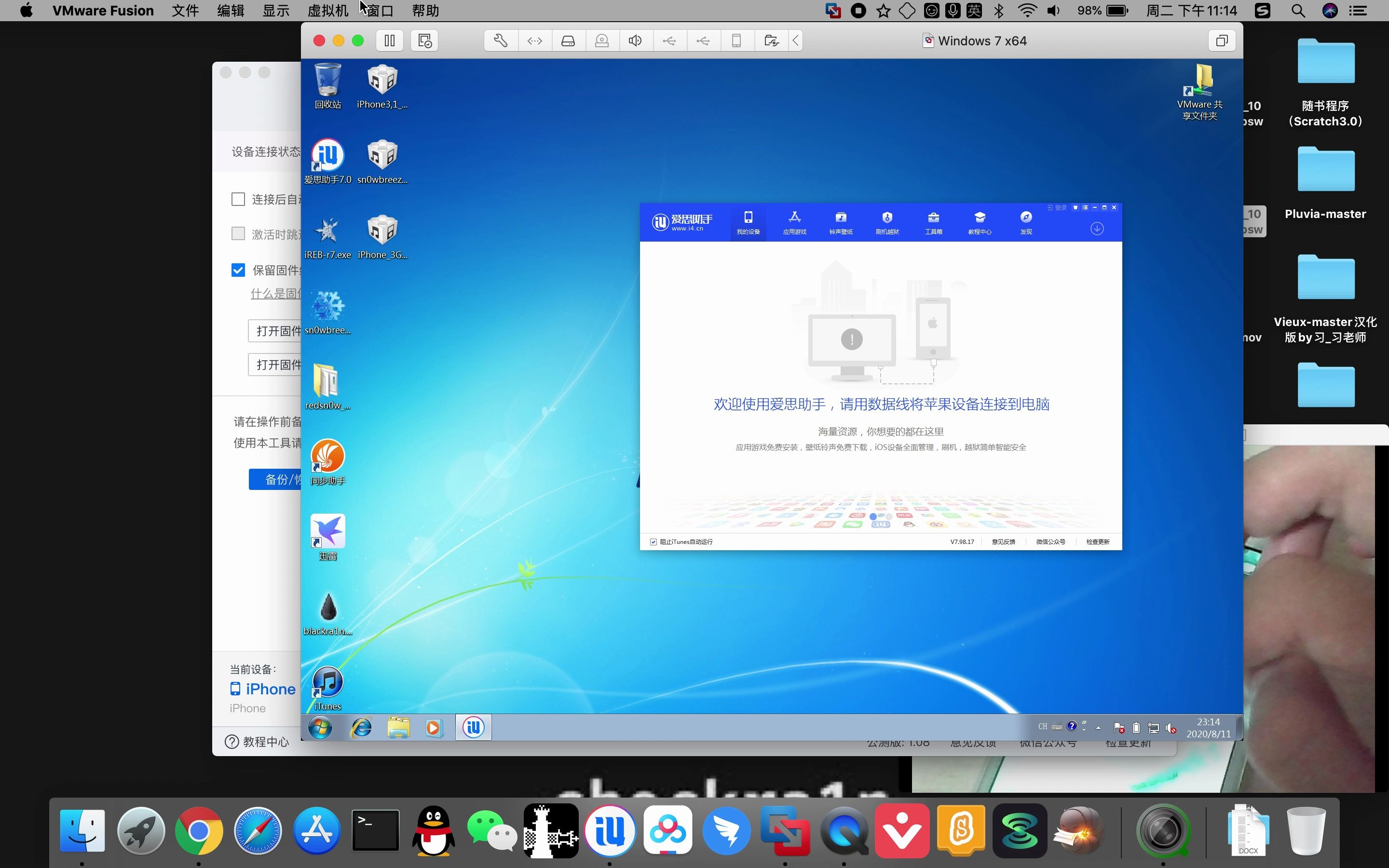
Task: Collapse the VMware toolbar device chevron
Action: [x=795, y=41]
